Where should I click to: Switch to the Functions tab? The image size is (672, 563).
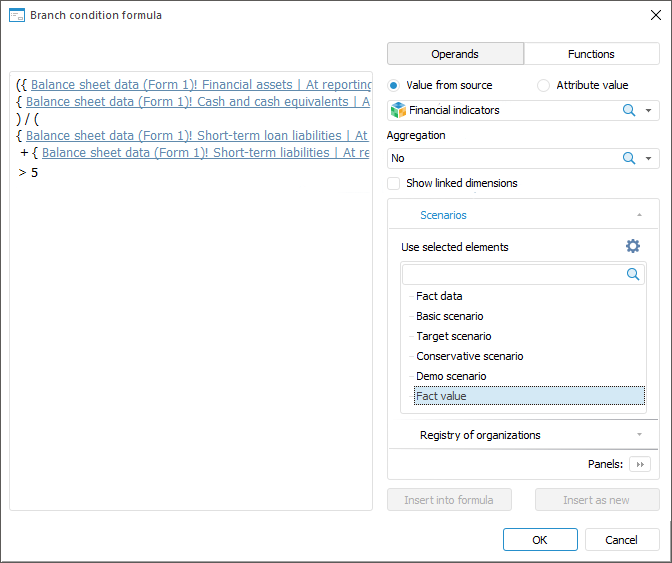(591, 54)
